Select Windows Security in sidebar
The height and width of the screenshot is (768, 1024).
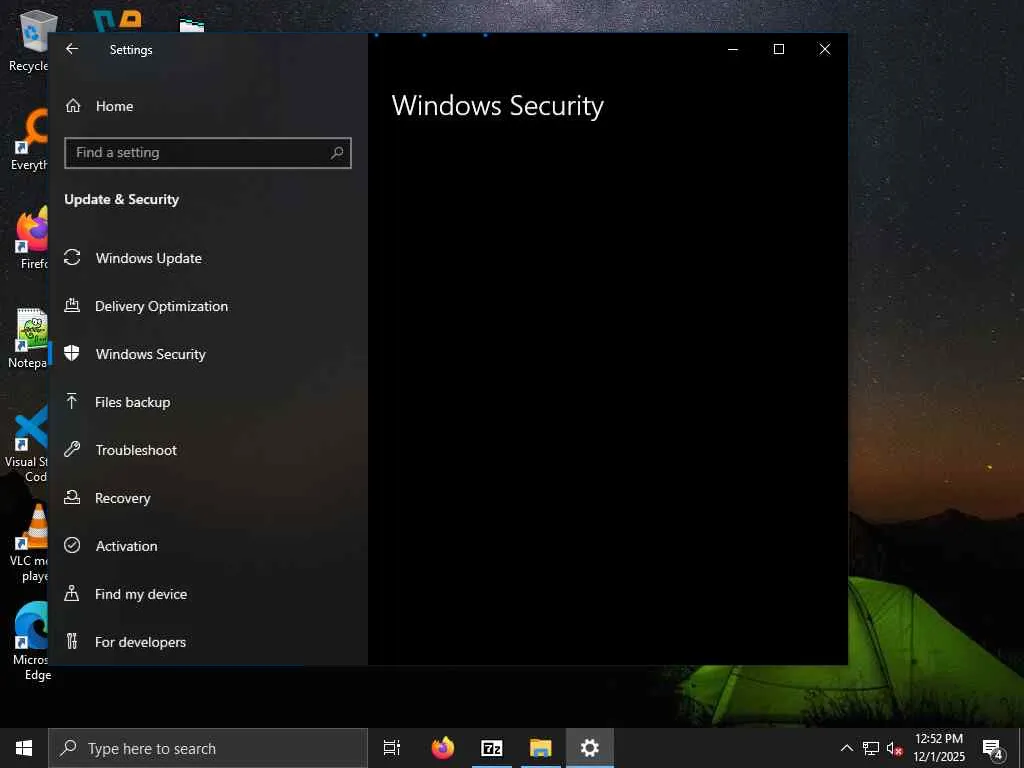[x=208, y=354]
